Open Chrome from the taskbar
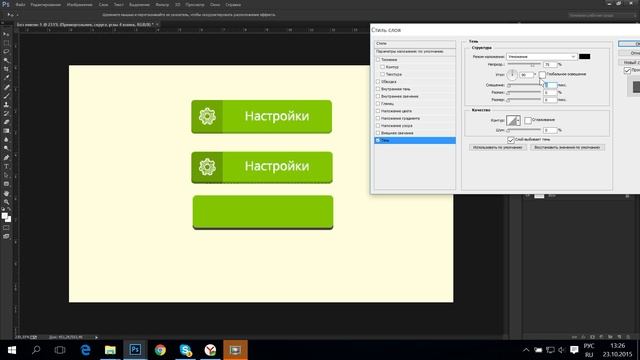Screen dimensions: 640x360 (x=160, y=350)
